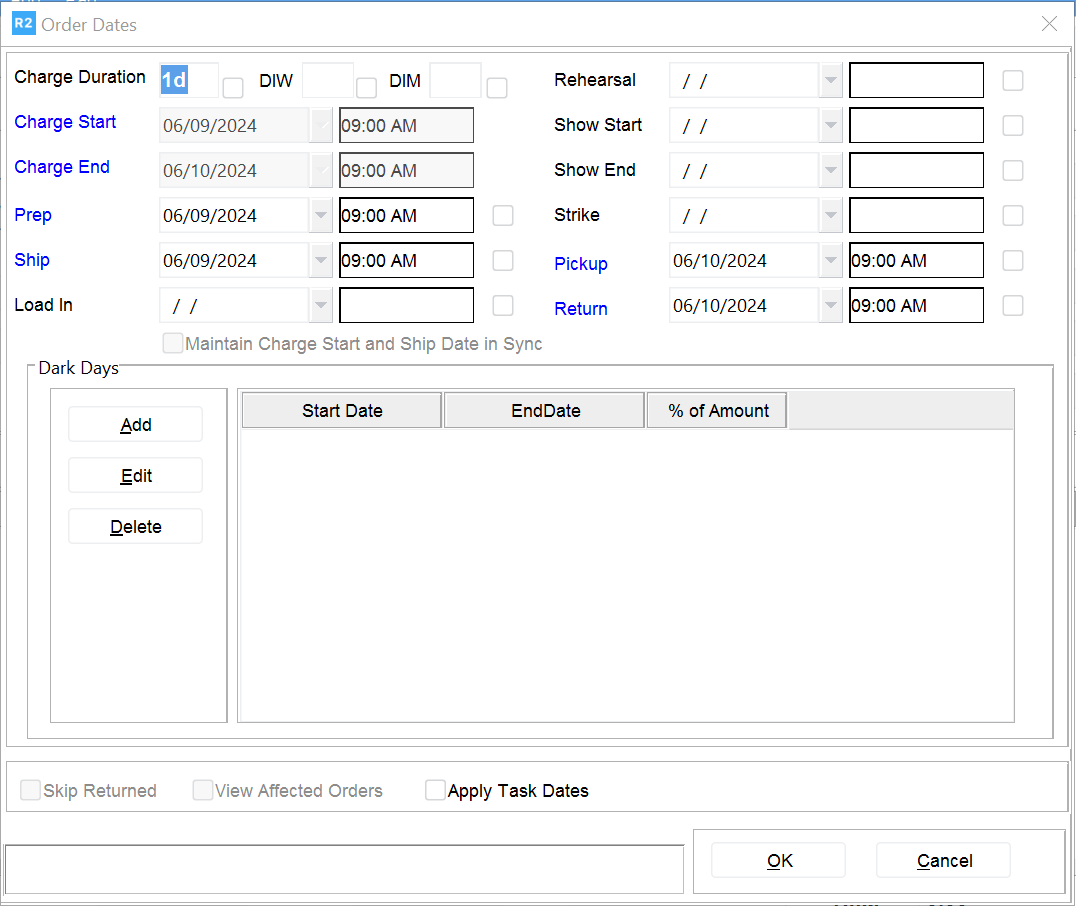Check the box beside Rehearsal time
This screenshot has height=906, width=1076.
point(1013,81)
